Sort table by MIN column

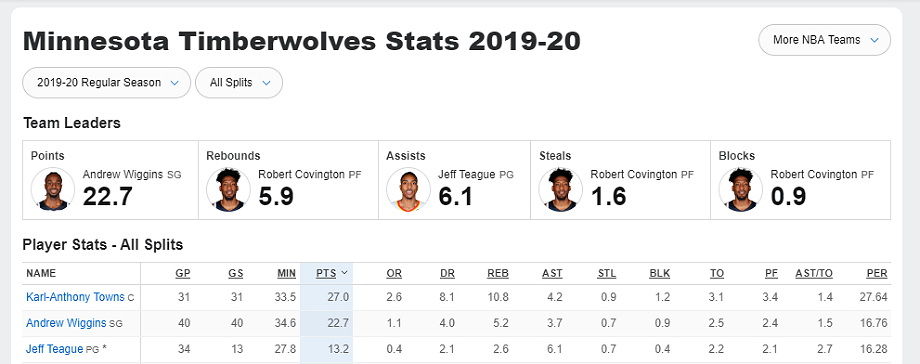(286, 274)
